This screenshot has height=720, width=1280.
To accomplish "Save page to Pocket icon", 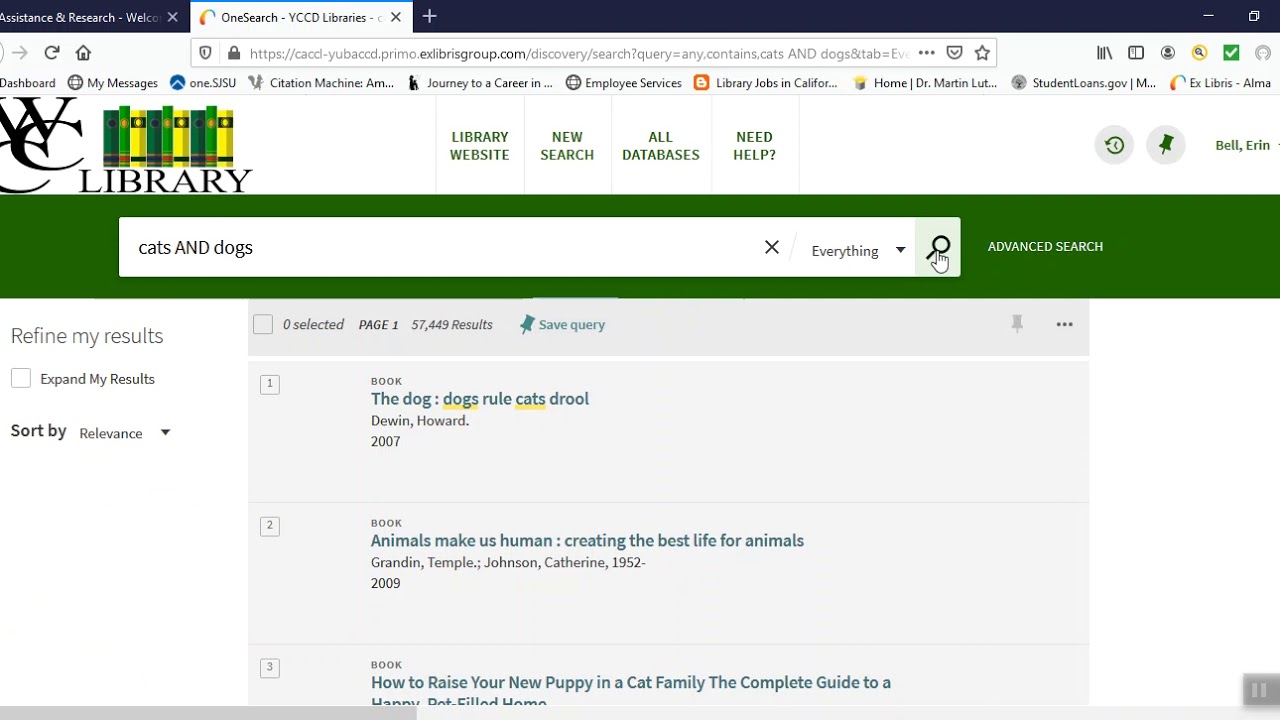I will [955, 53].
